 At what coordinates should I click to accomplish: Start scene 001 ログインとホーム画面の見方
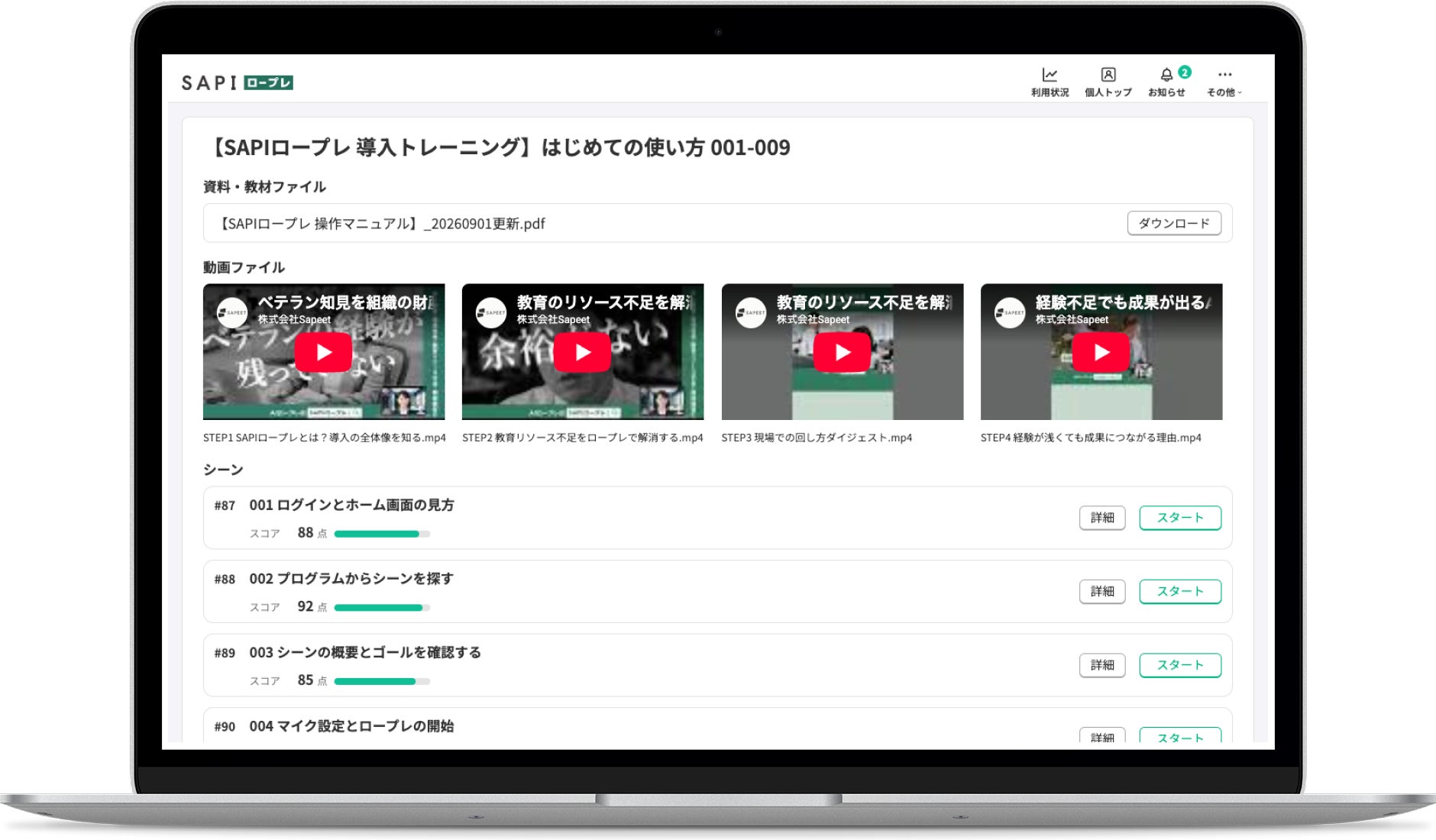pyautogui.click(x=1180, y=518)
